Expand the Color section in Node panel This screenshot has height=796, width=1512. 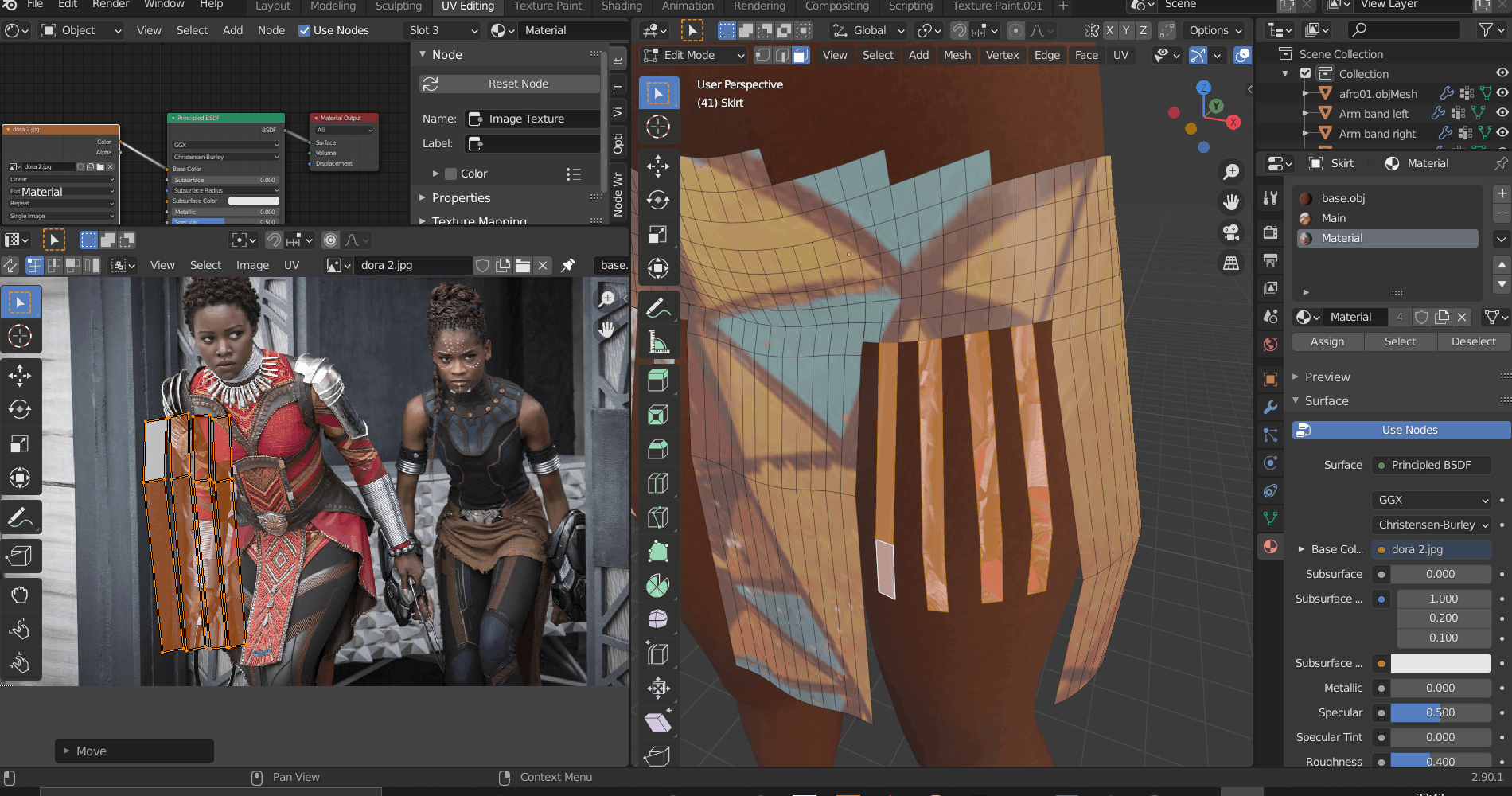(435, 174)
